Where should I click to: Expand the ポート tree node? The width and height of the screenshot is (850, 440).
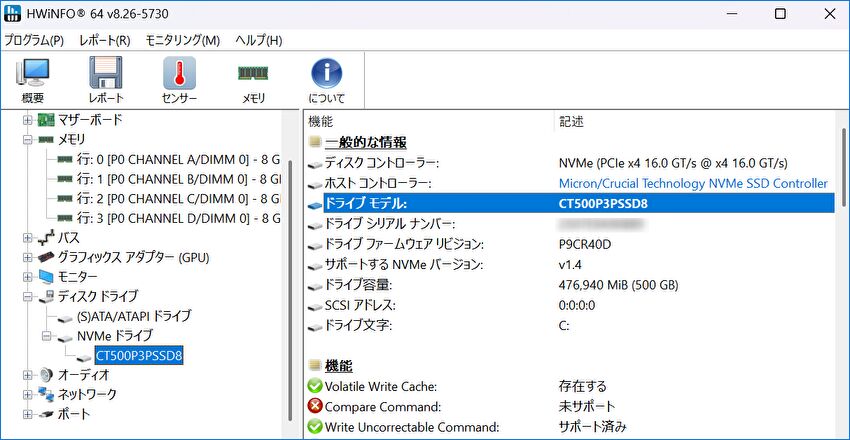click(28, 414)
